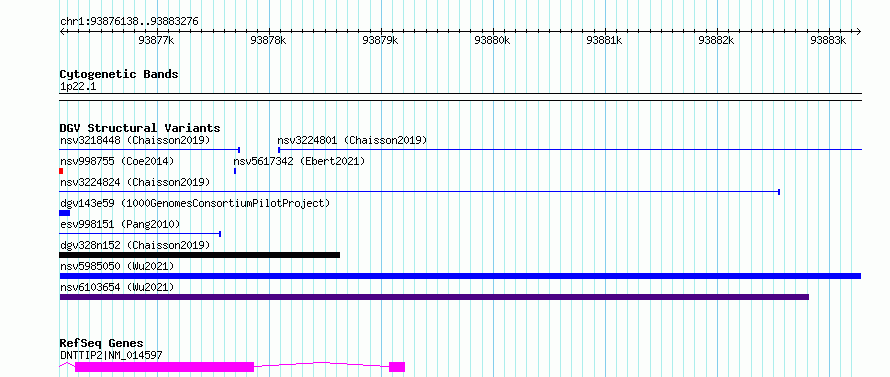Click the dgv328n152 (Chaisson2019) label
This screenshot has height=377, width=890.
coord(135,245)
